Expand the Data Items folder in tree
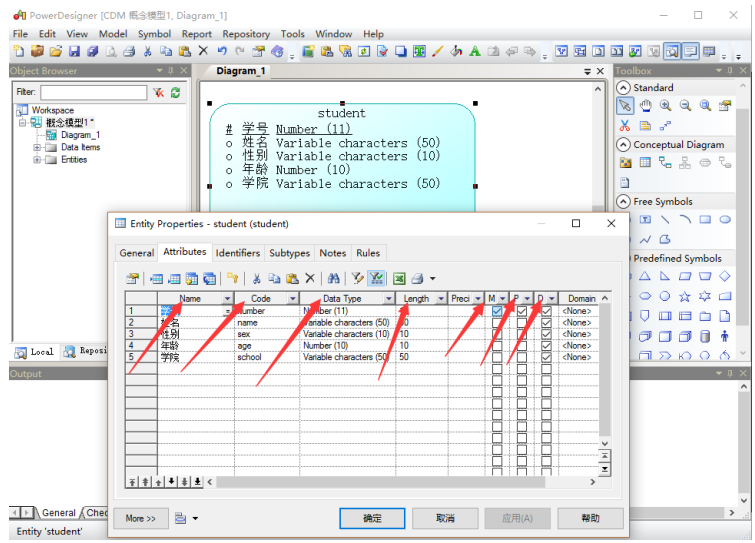This screenshot has height=543, width=755. pyautogui.click(x=37, y=147)
